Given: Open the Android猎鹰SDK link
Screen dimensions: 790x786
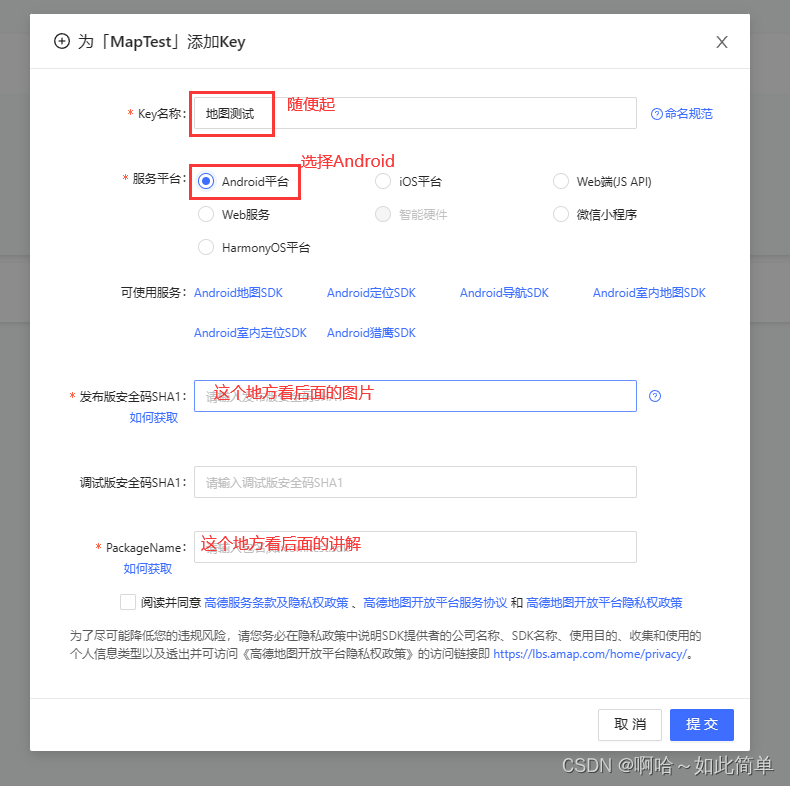Looking at the screenshot, I should point(371,333).
